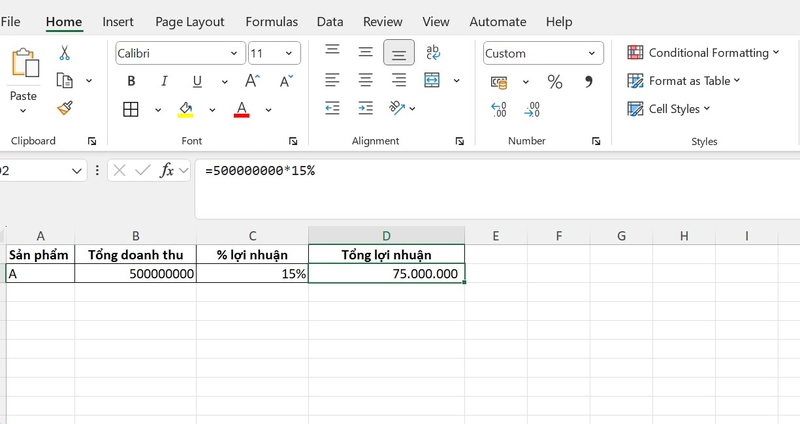Screen dimensions: 800x424
Task: Cancel formula entry with X
Action: [x=119, y=170]
